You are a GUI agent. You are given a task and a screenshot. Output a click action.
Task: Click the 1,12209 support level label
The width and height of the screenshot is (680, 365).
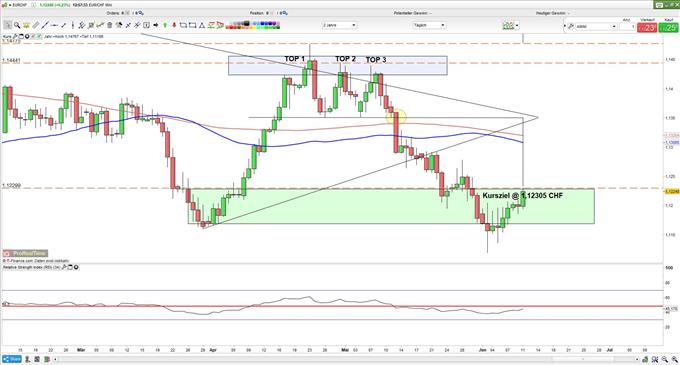[x=11, y=185]
